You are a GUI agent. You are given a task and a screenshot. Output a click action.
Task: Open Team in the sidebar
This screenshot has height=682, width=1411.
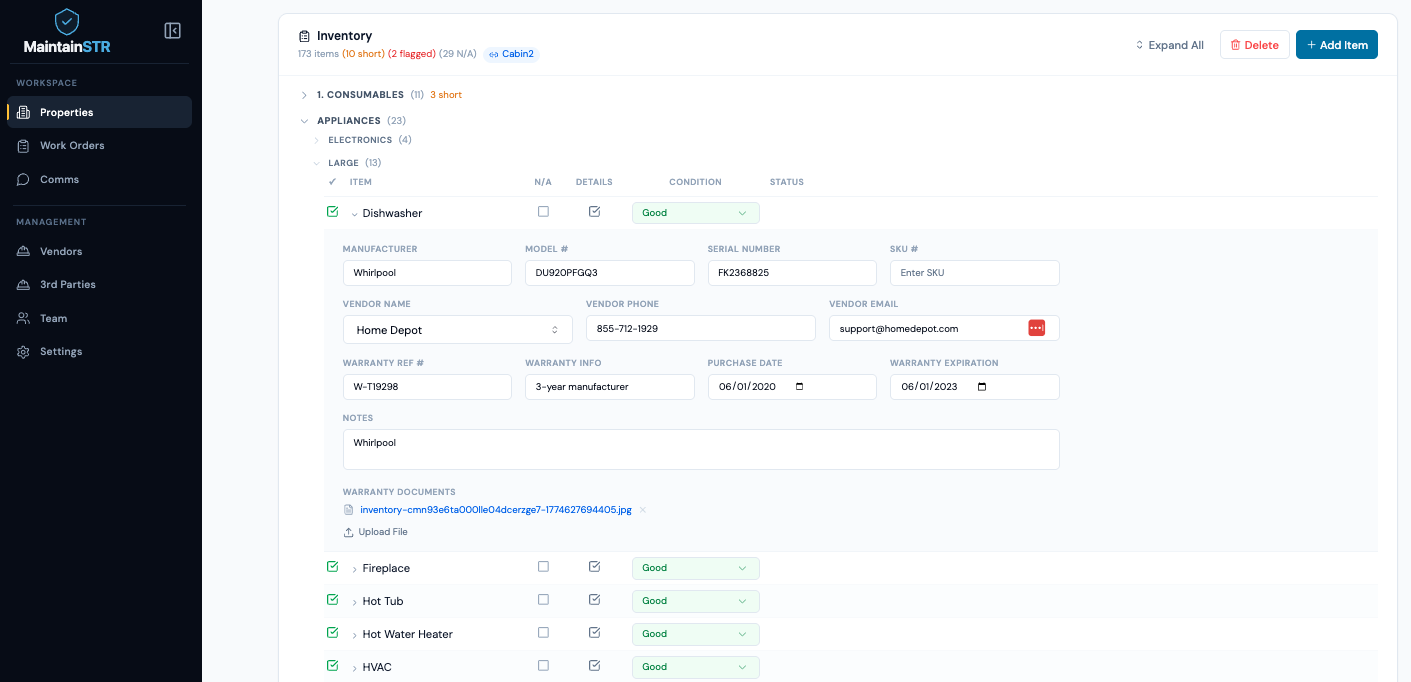[x=99, y=319]
